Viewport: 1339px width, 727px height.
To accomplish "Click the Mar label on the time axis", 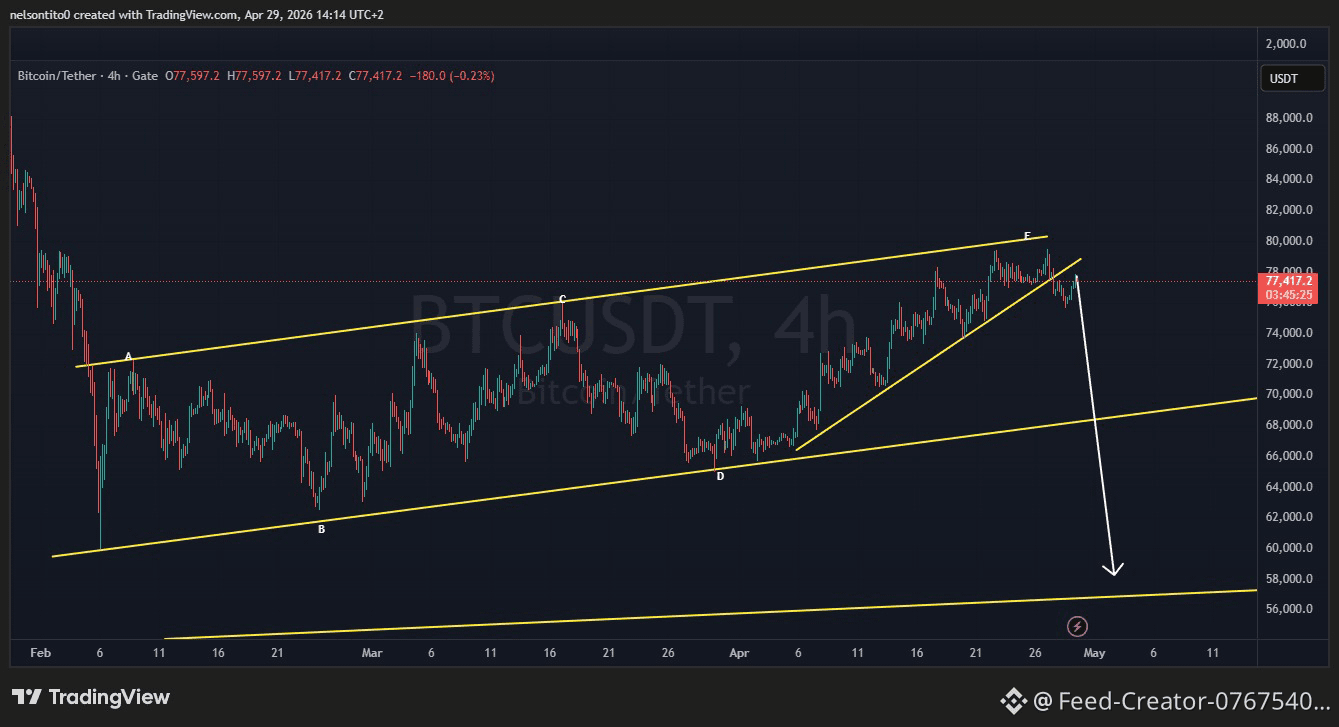I will coord(372,653).
